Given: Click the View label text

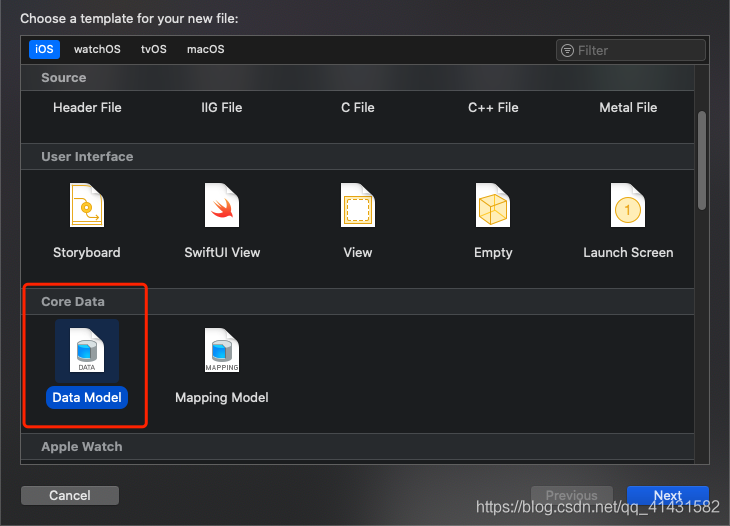Looking at the screenshot, I should (x=358, y=252).
